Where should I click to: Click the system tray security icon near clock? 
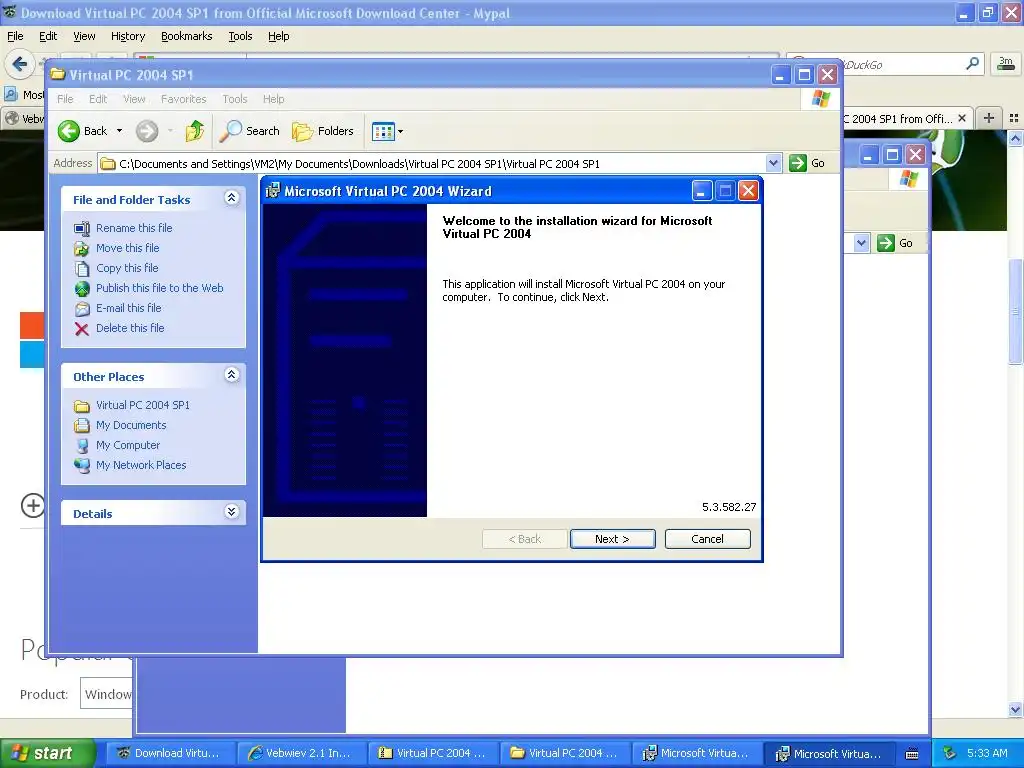[x=950, y=753]
